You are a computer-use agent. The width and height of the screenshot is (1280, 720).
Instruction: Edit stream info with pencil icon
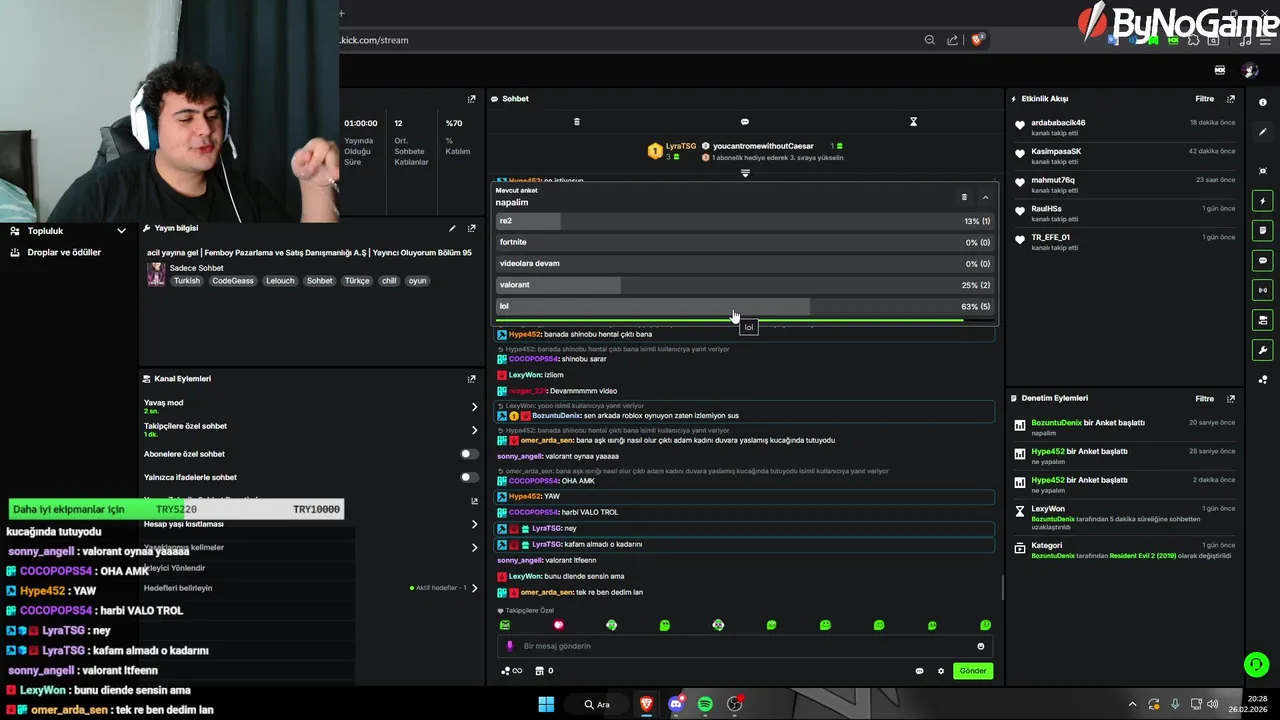(452, 228)
